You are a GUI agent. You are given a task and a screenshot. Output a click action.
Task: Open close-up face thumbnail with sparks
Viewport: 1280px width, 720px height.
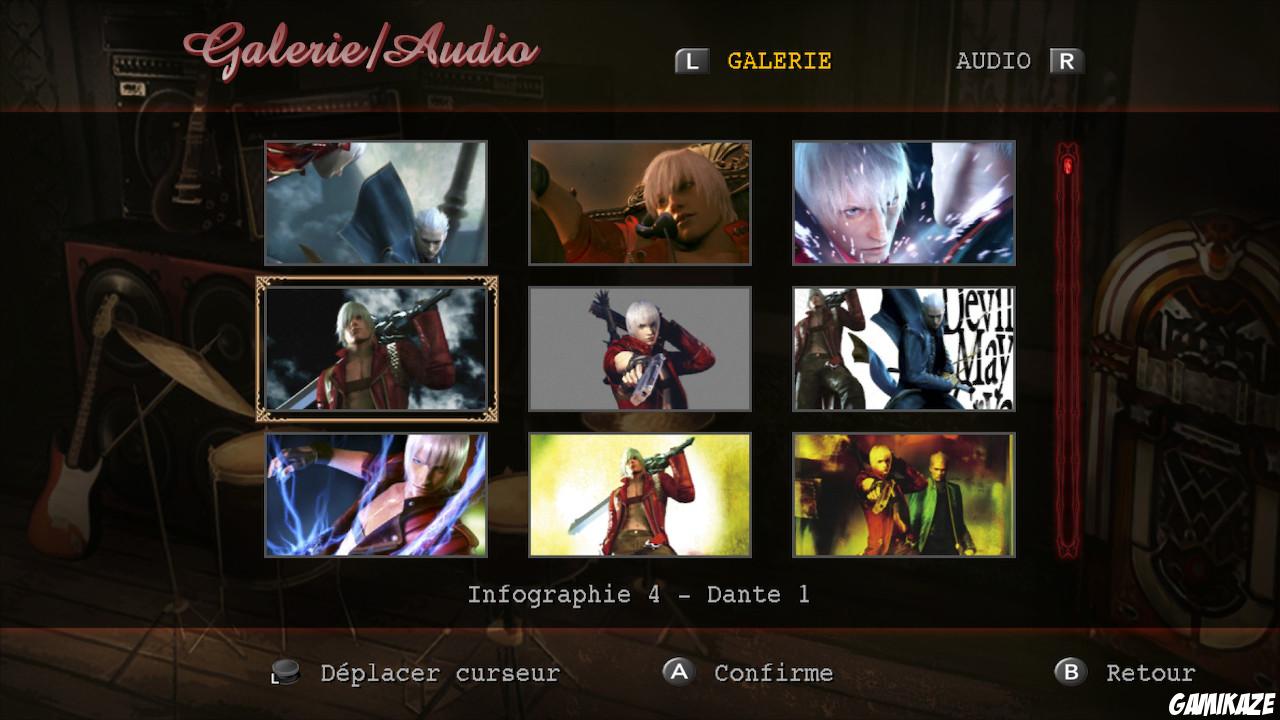[x=904, y=203]
